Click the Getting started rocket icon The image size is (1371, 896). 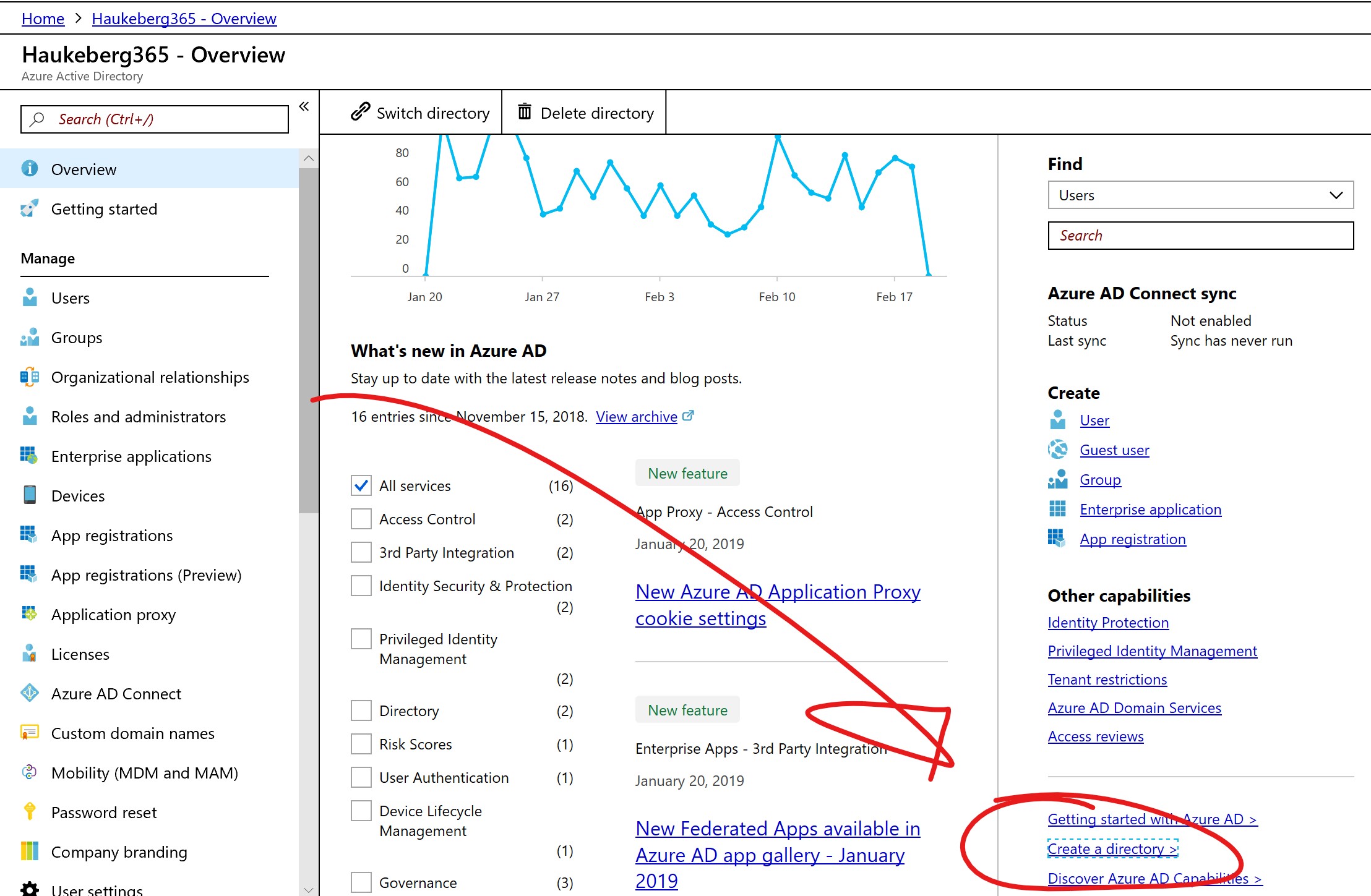coord(29,208)
